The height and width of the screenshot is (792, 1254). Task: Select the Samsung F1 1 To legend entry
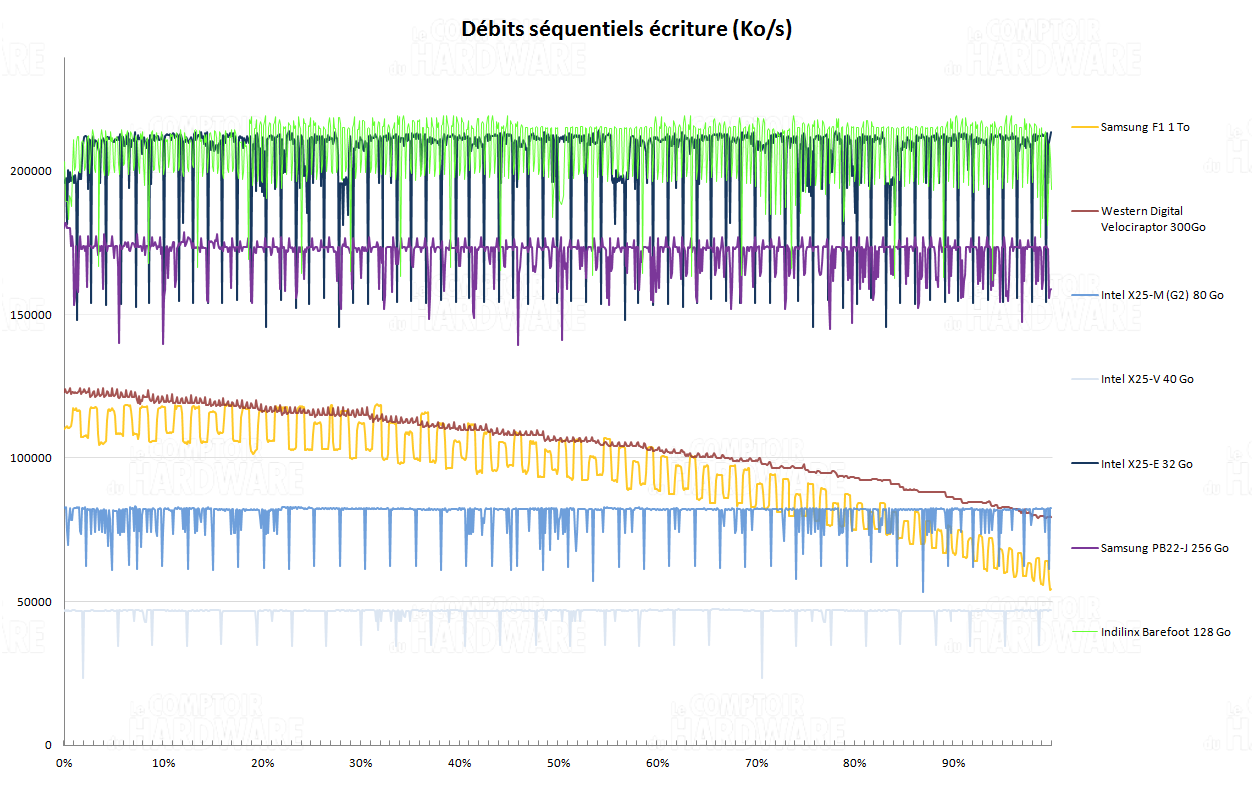(x=1145, y=127)
